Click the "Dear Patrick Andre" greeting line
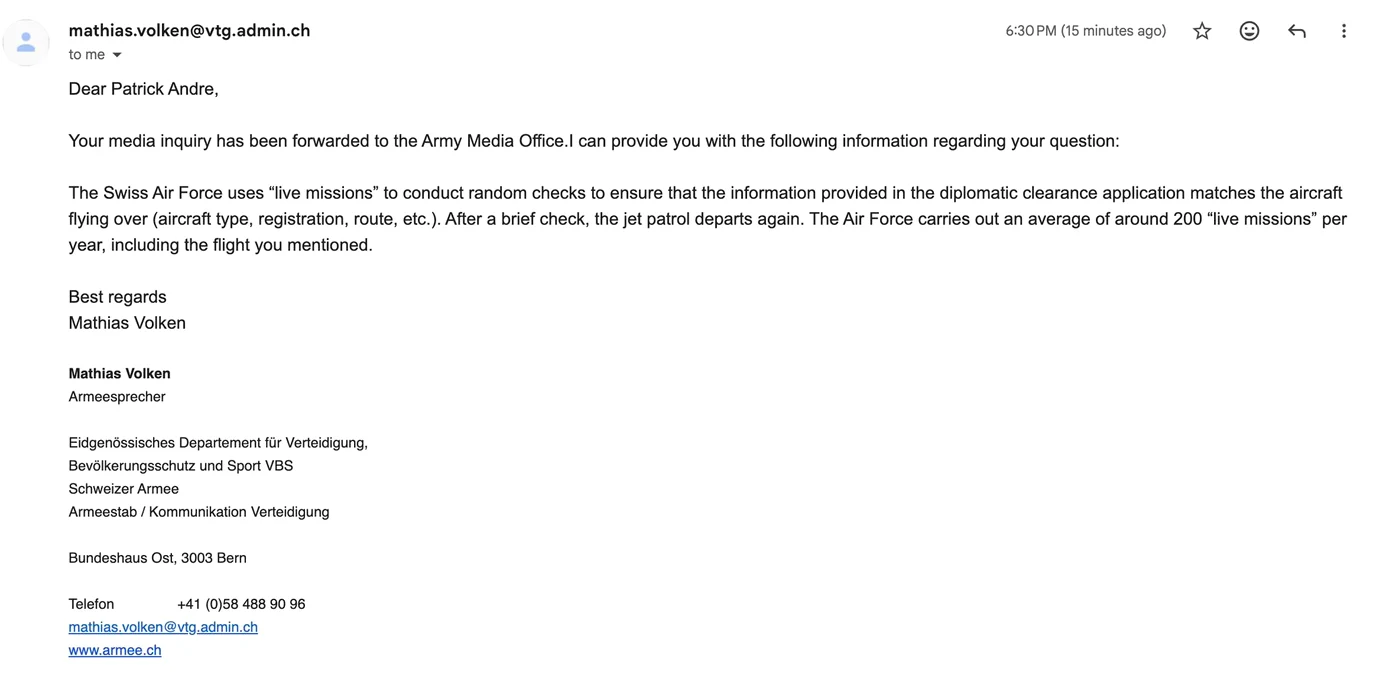 point(144,89)
